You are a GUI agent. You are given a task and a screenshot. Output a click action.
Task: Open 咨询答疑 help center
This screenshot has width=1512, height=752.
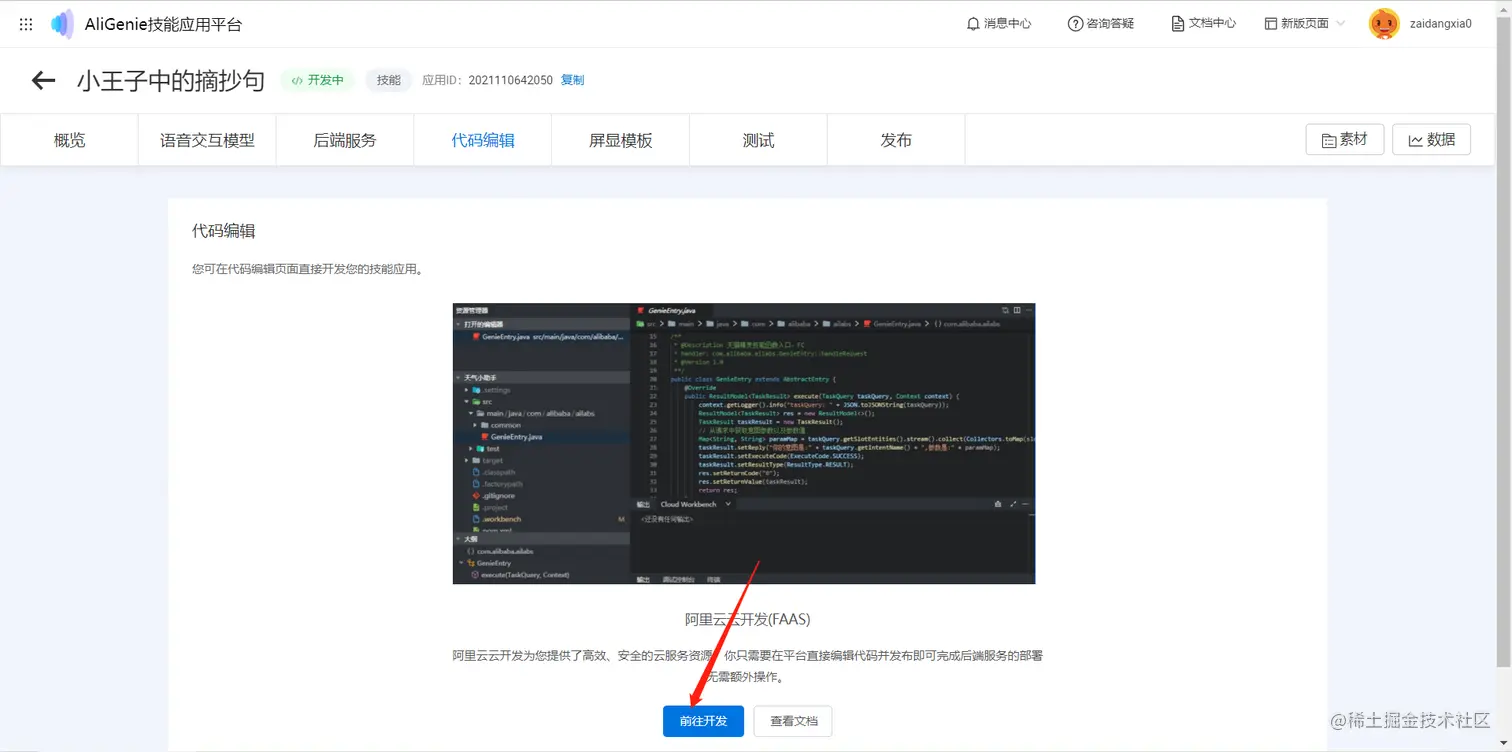pos(1101,24)
